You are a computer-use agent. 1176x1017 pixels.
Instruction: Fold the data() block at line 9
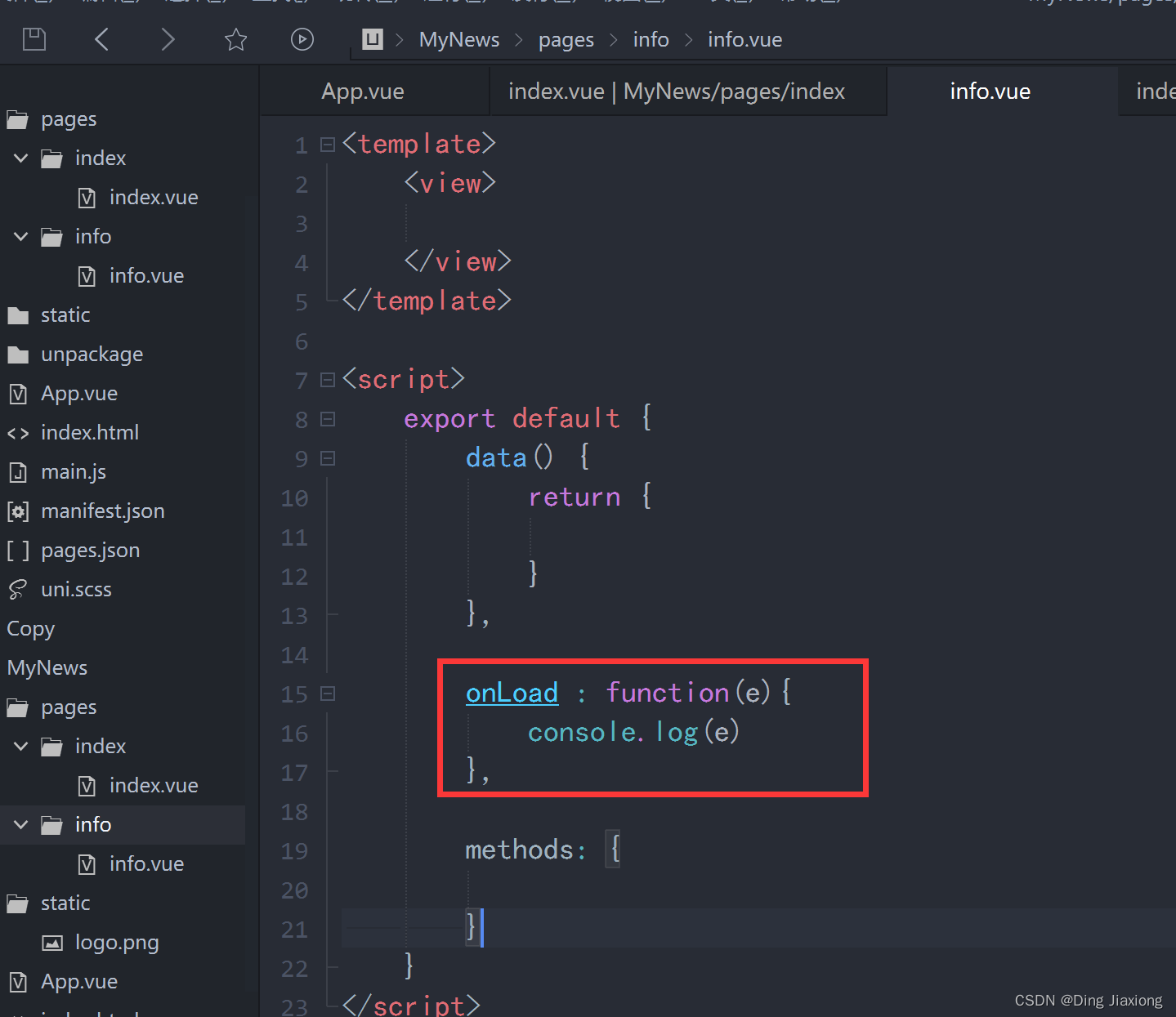328,458
